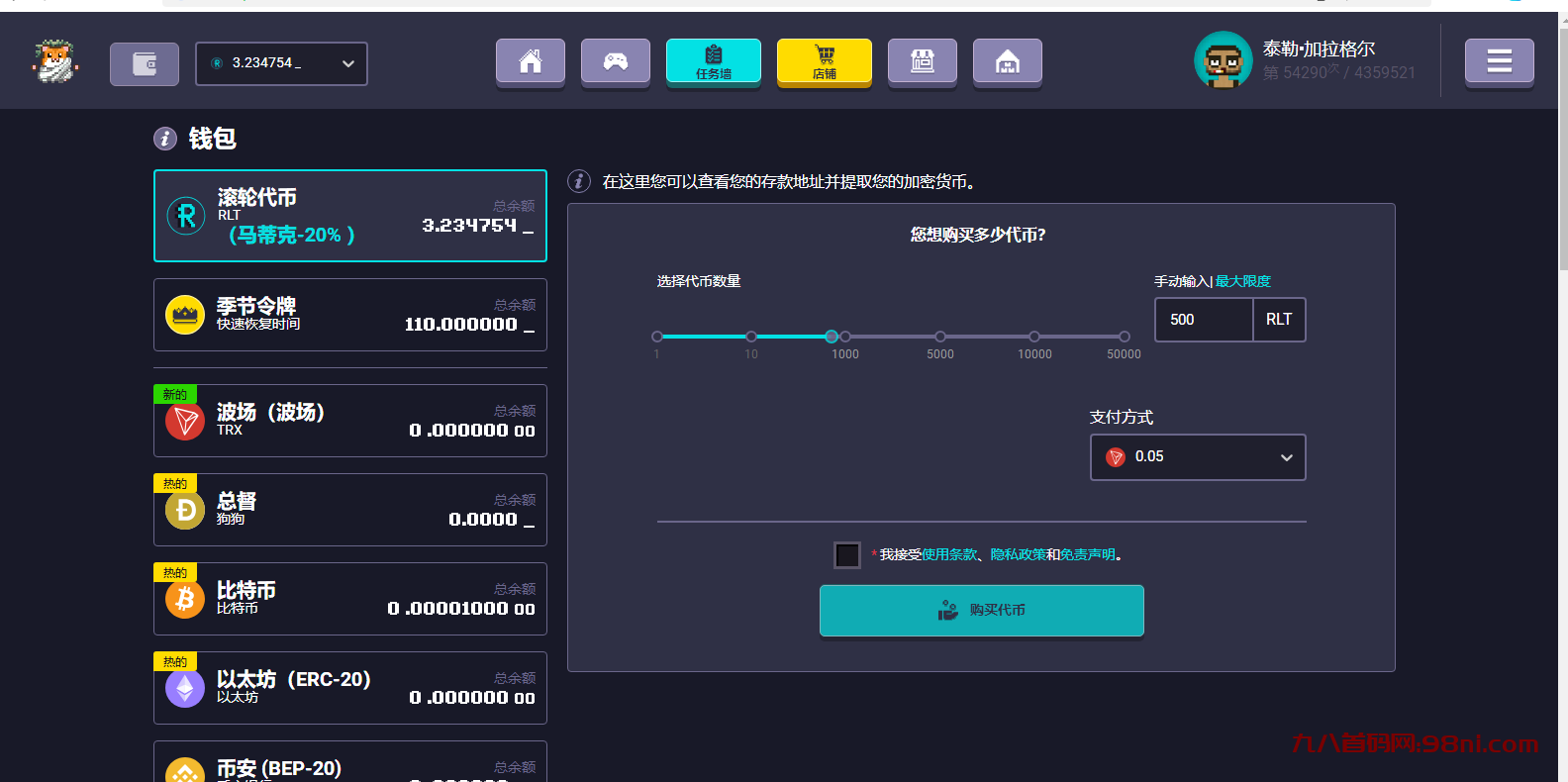Screen dimensions: 1568x782
Task: Open the task wall clipboard icon
Action: (x=714, y=61)
